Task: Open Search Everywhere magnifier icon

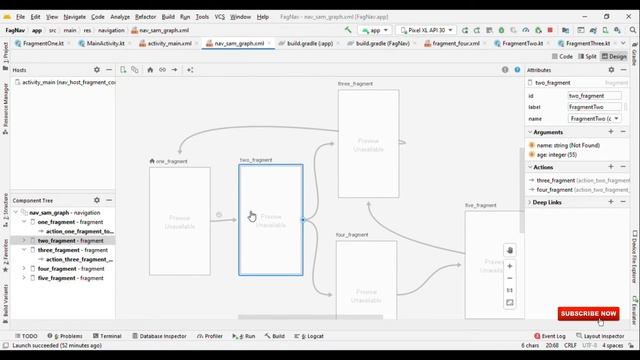Action: (x=633, y=30)
